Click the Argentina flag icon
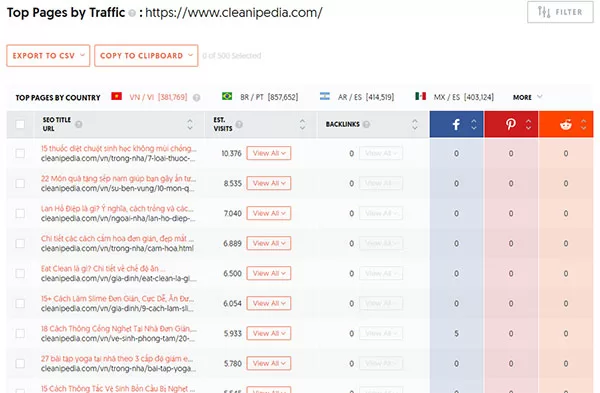Screen dimensions: 600x393 (324, 96)
